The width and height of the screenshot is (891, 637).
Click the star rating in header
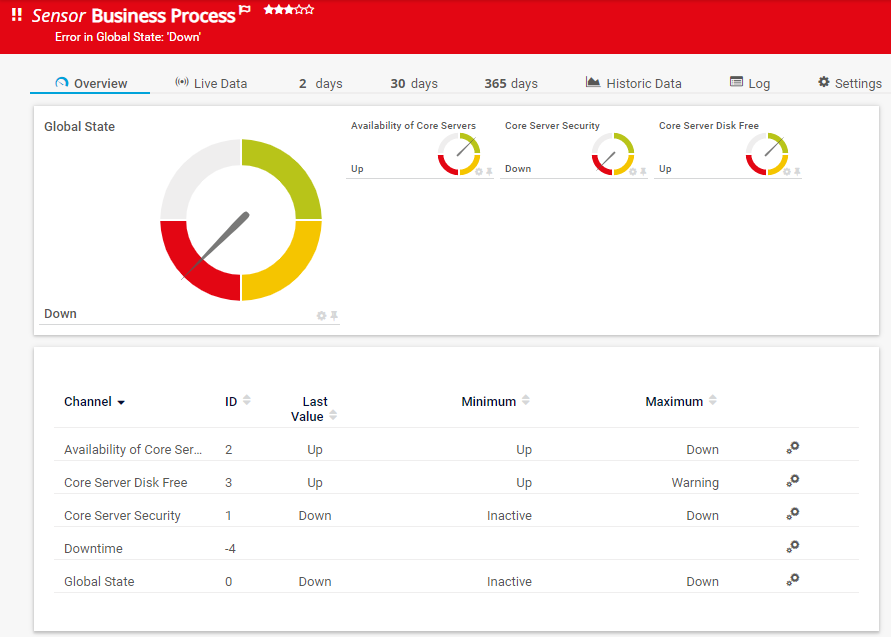coord(289,10)
